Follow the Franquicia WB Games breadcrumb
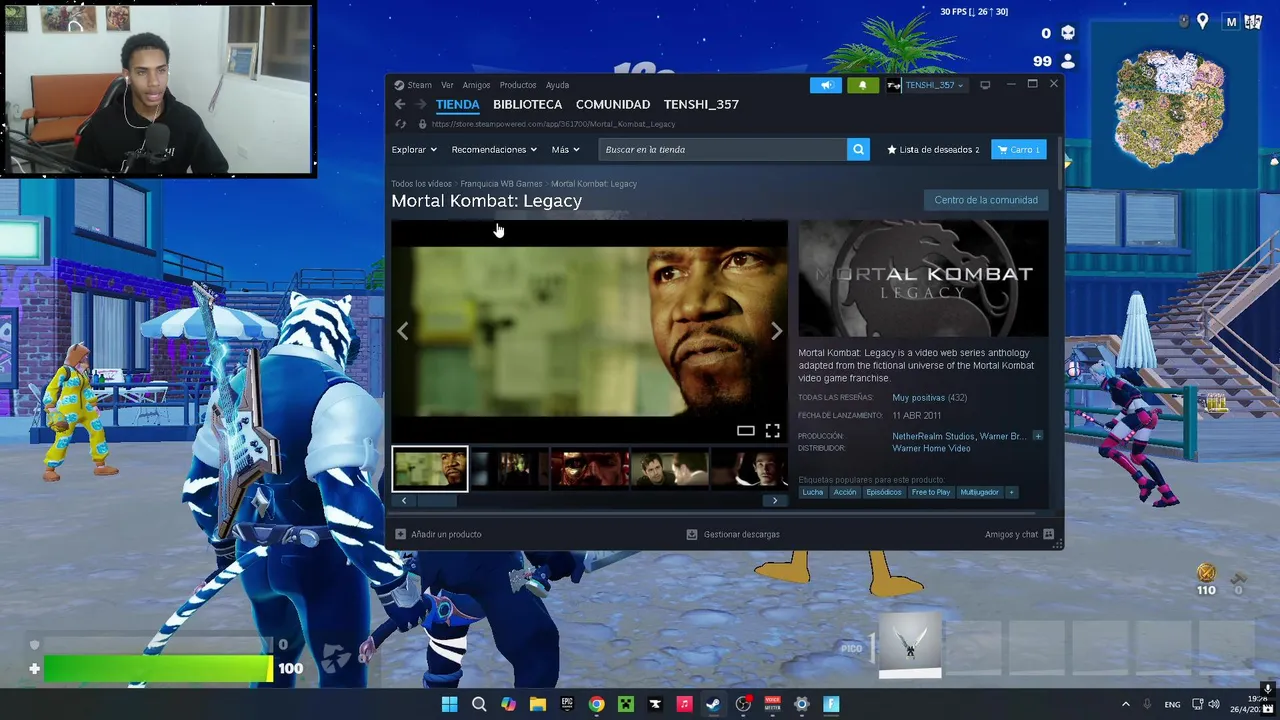1280x720 pixels. point(501,184)
